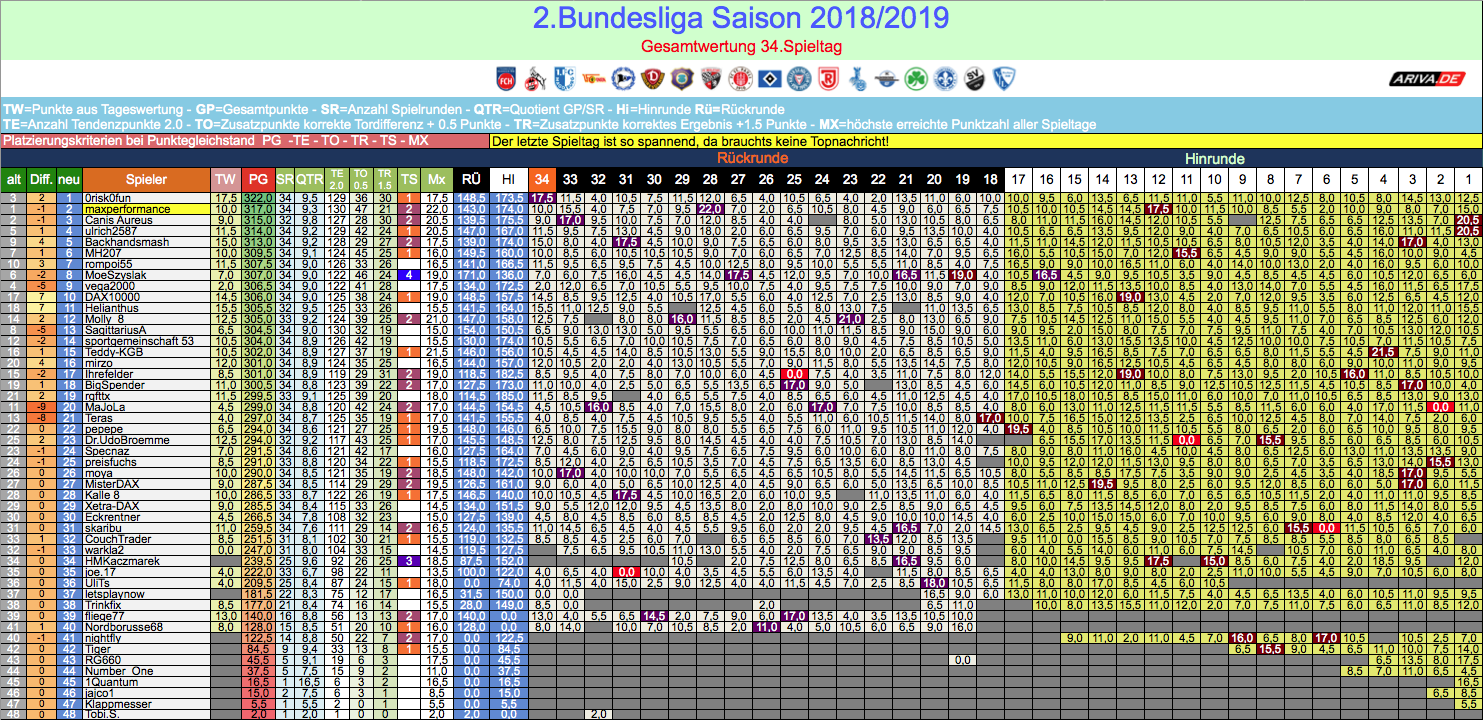Screen dimensions: 1483x720
Task: Select player 'BigSpender'
Action: point(145,385)
